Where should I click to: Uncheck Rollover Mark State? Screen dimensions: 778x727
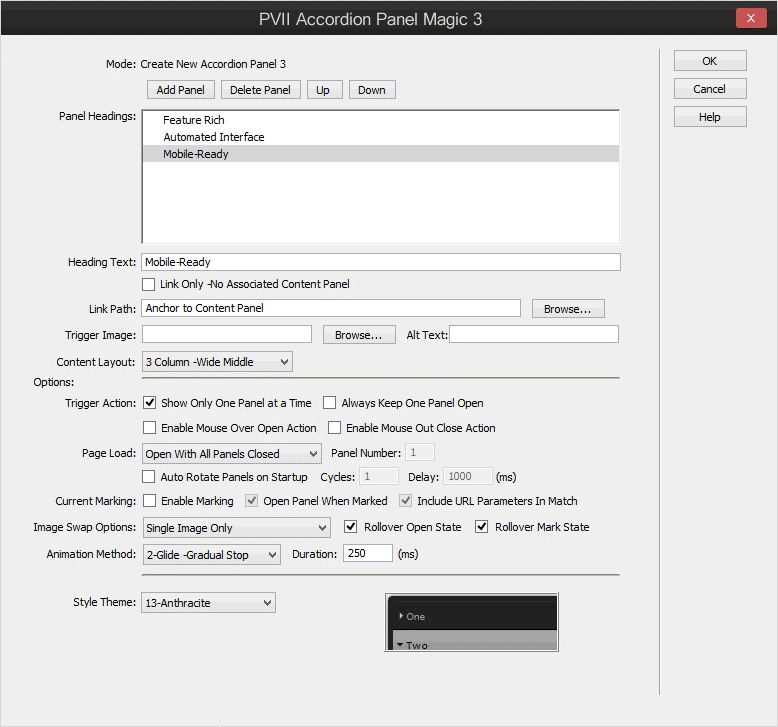pyautogui.click(x=481, y=527)
